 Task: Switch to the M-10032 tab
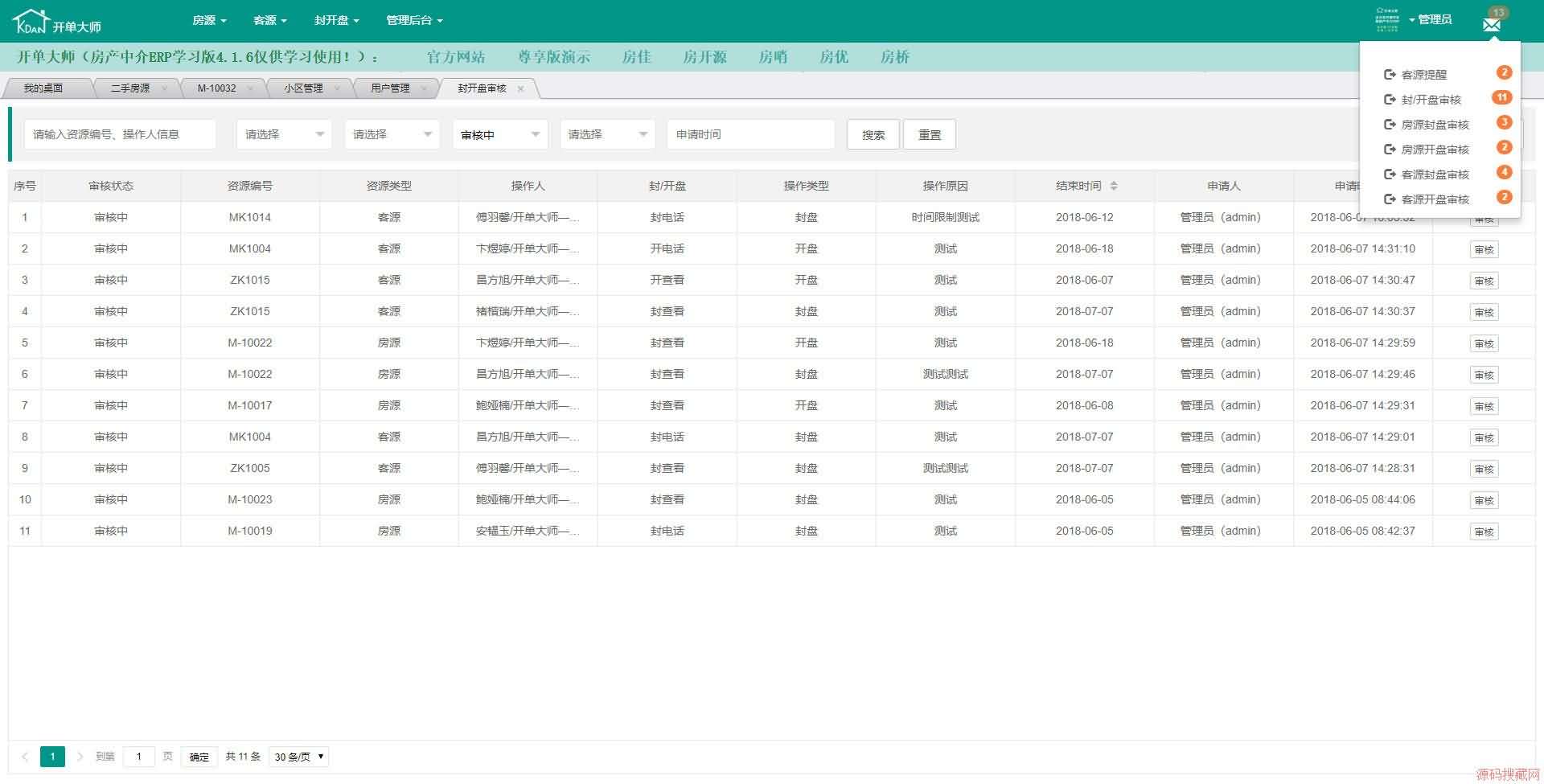[217, 88]
